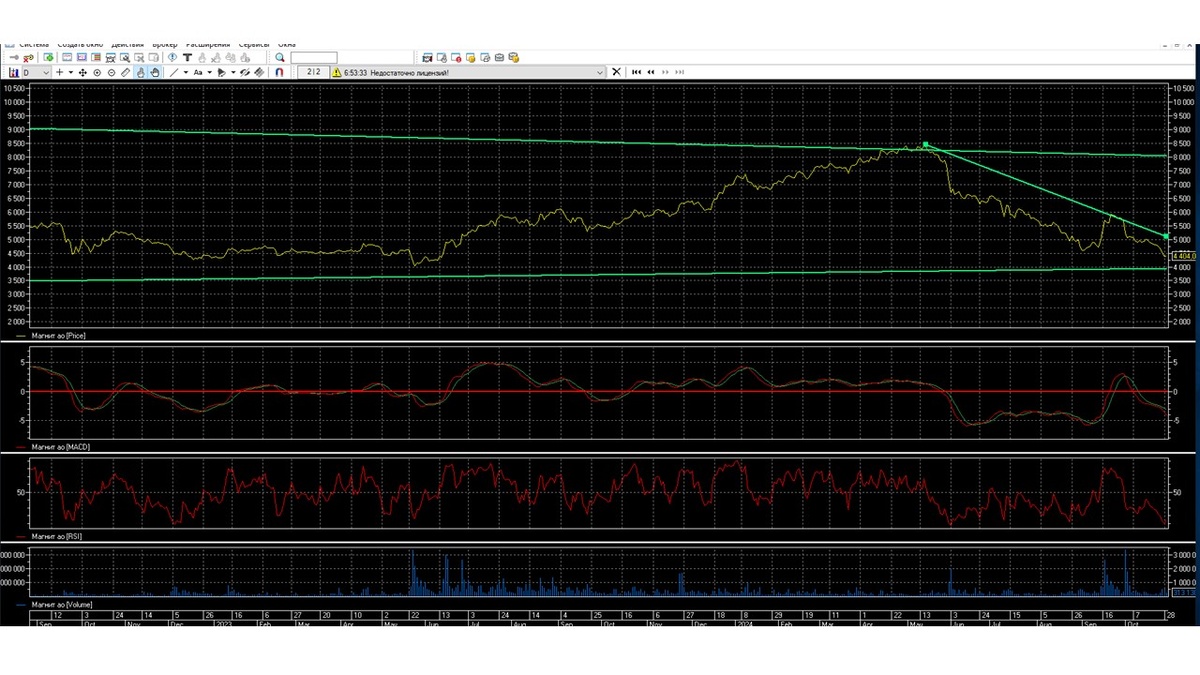Expand the crosshair tool dropdown arrow
The image size is (1200, 675).
[x=70, y=72]
